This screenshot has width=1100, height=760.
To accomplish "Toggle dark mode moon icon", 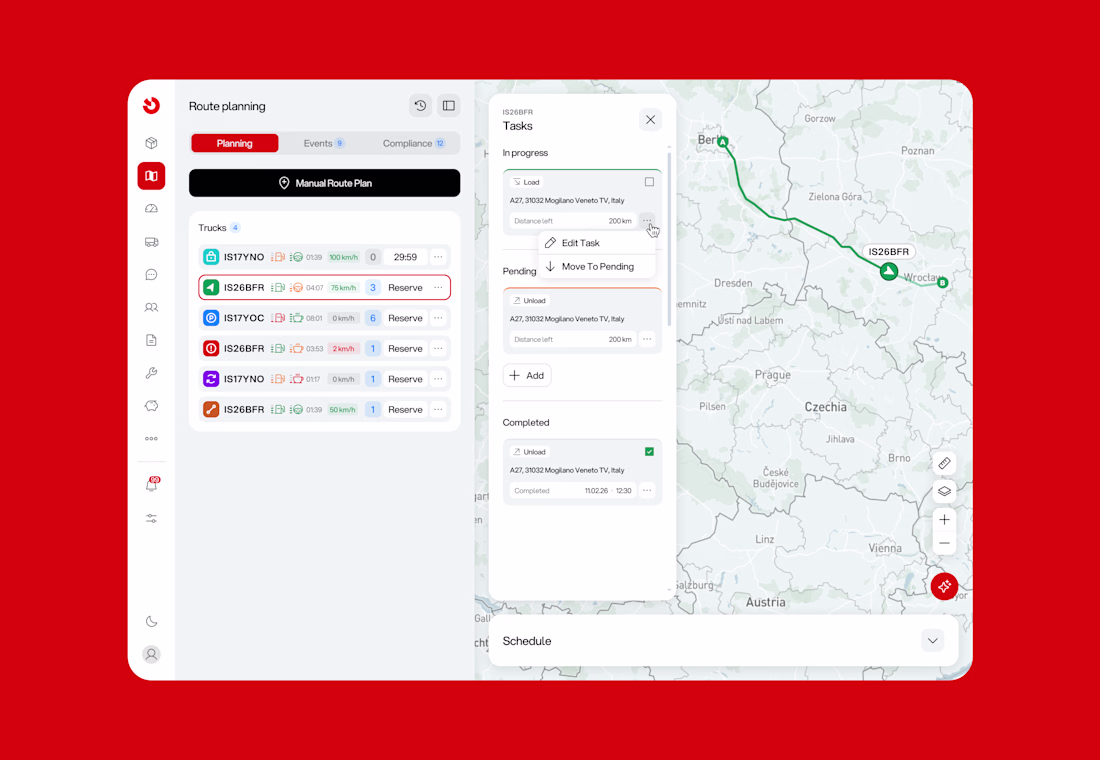I will (x=151, y=621).
